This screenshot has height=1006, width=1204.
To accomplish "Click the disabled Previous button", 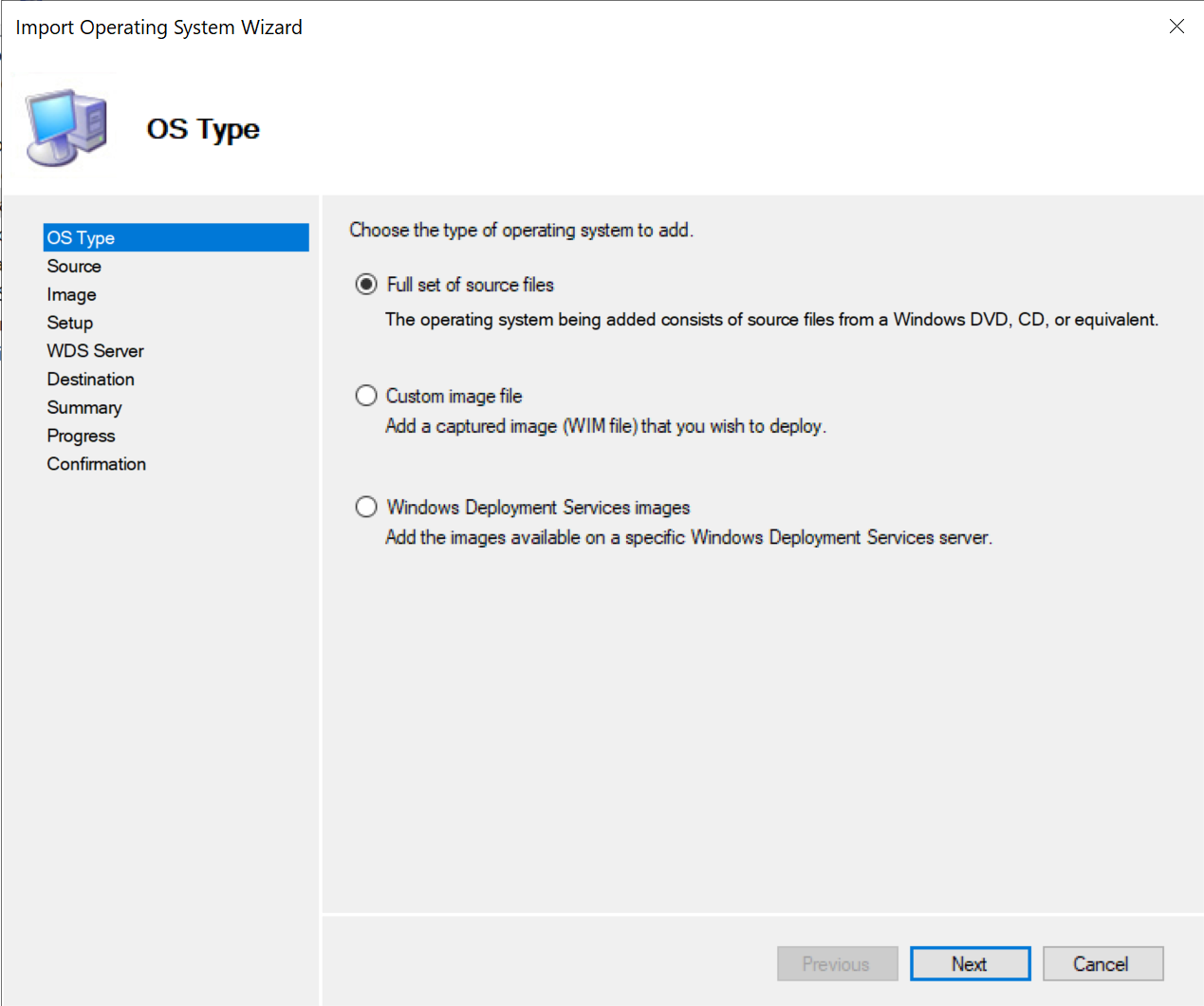I will click(837, 962).
